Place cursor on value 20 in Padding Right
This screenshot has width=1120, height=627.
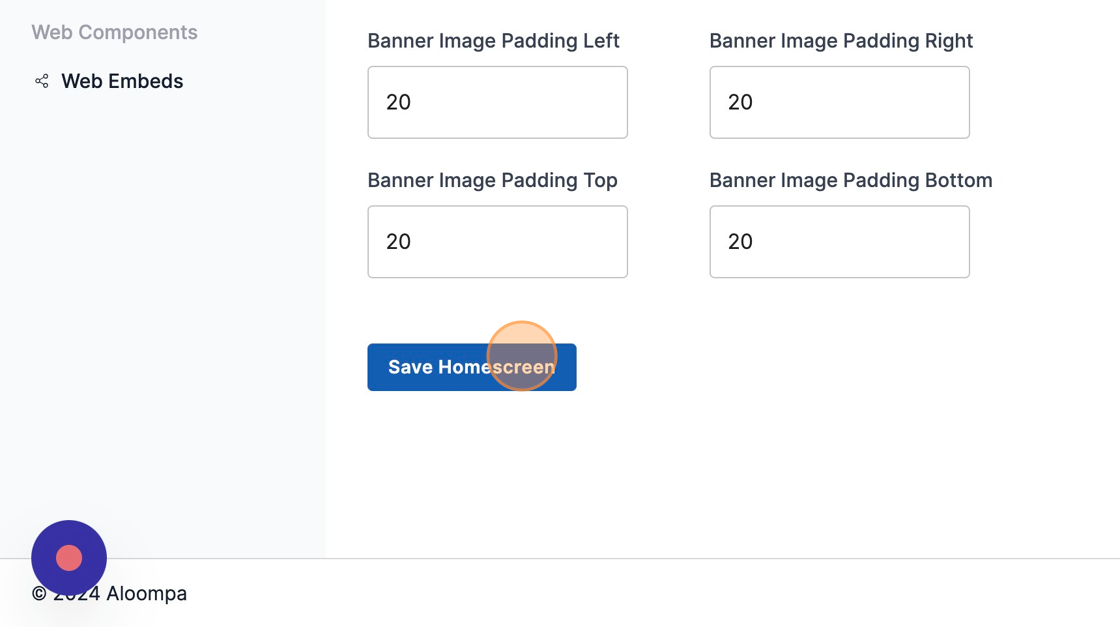(740, 102)
